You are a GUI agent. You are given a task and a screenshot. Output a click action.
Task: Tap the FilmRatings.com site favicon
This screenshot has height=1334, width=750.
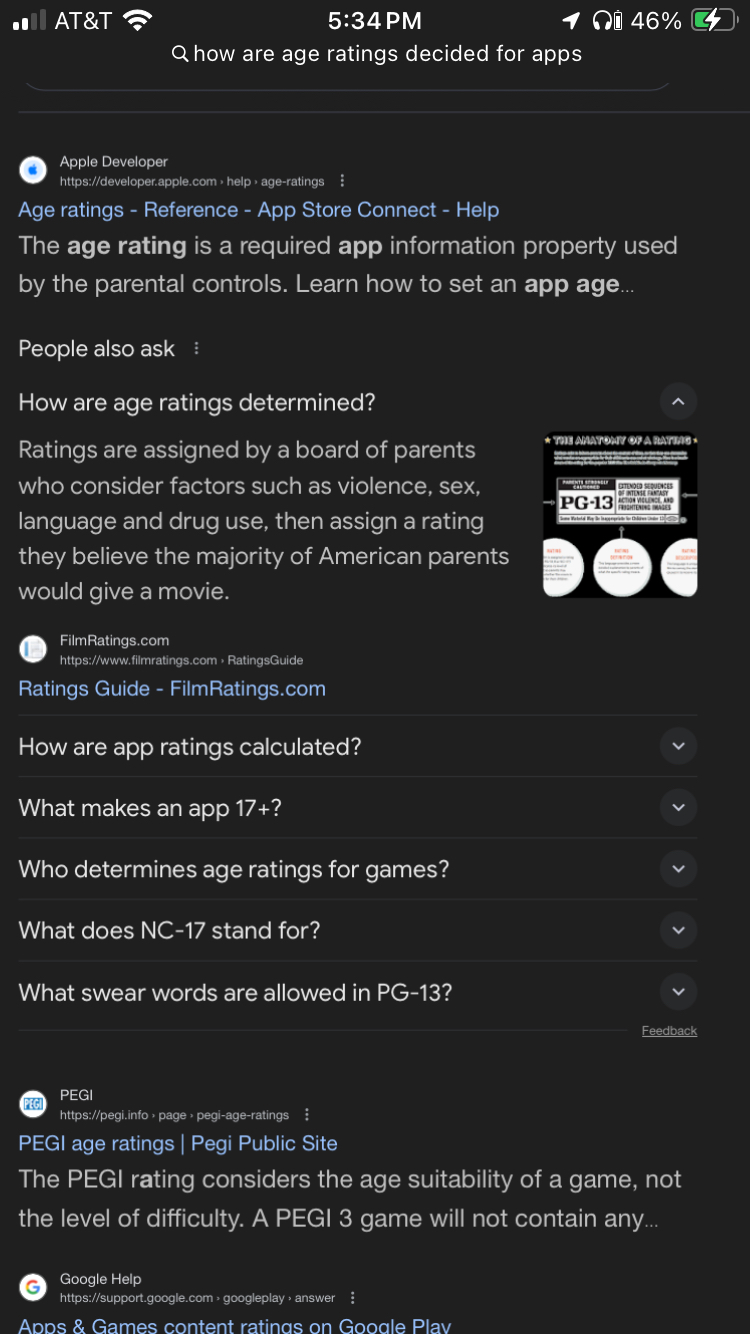click(x=33, y=650)
